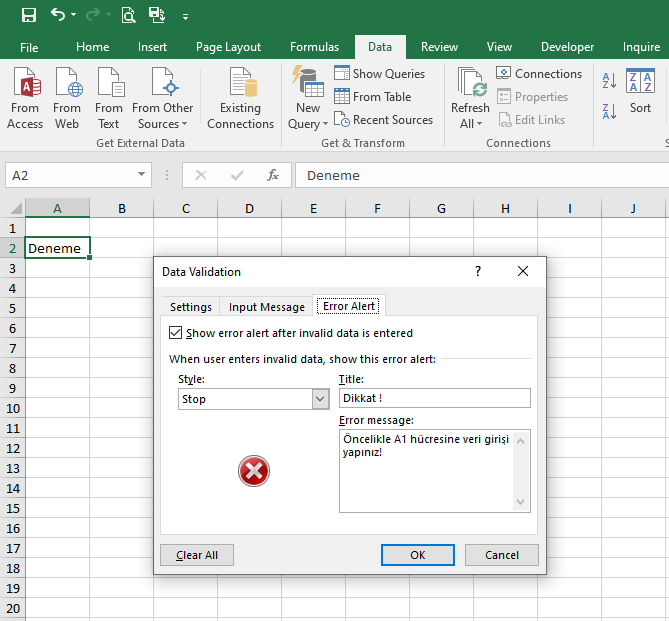Open Existing Connections
Viewport: 669px width, 621px height.
point(240,98)
